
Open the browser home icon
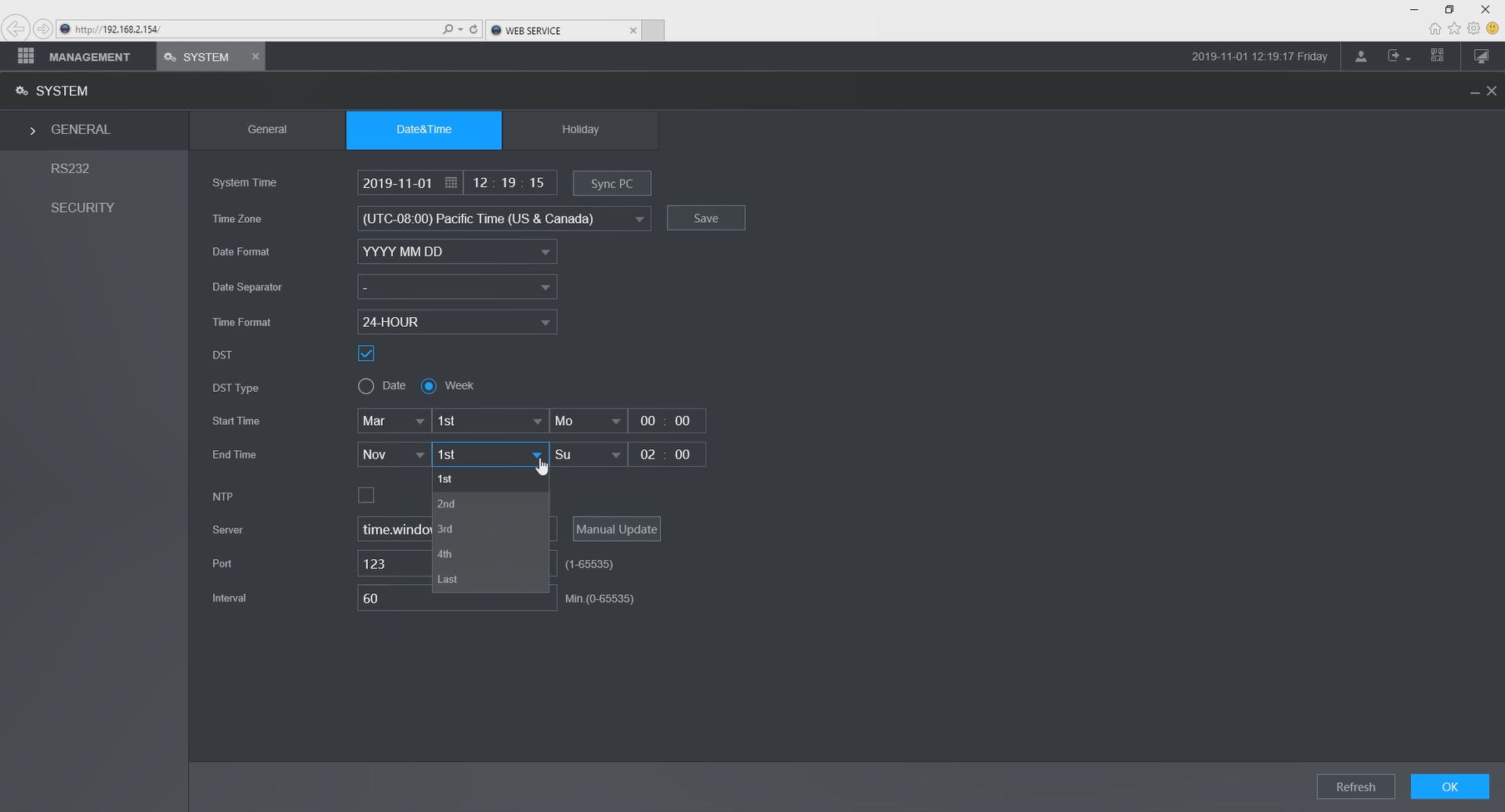point(1435,29)
